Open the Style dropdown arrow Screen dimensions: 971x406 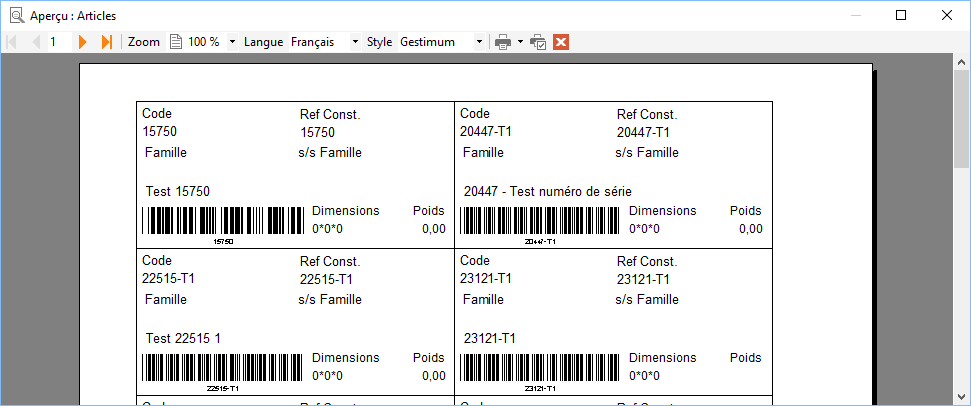click(x=479, y=42)
